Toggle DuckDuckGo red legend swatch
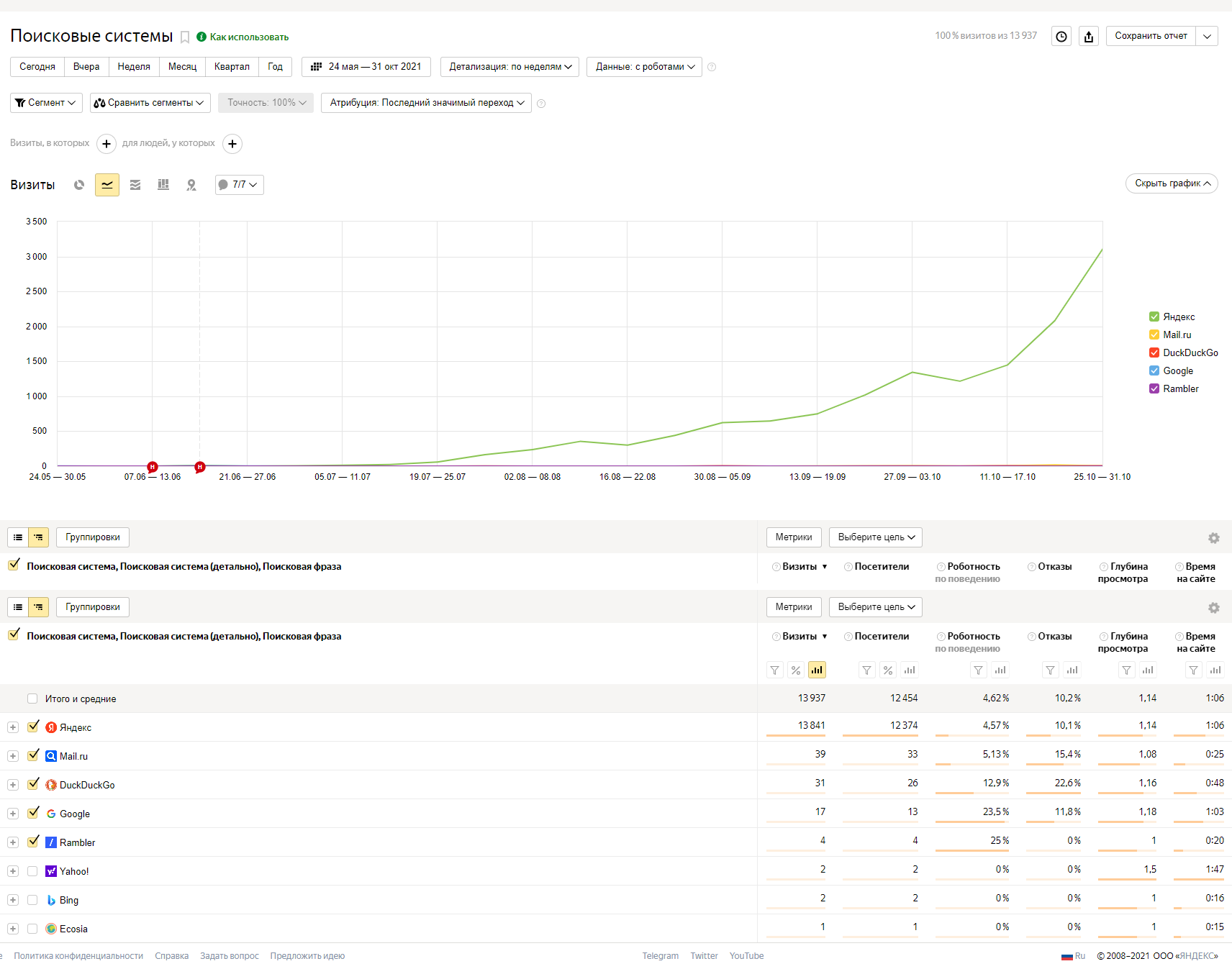The height and width of the screenshot is (969, 1232). point(1154,352)
